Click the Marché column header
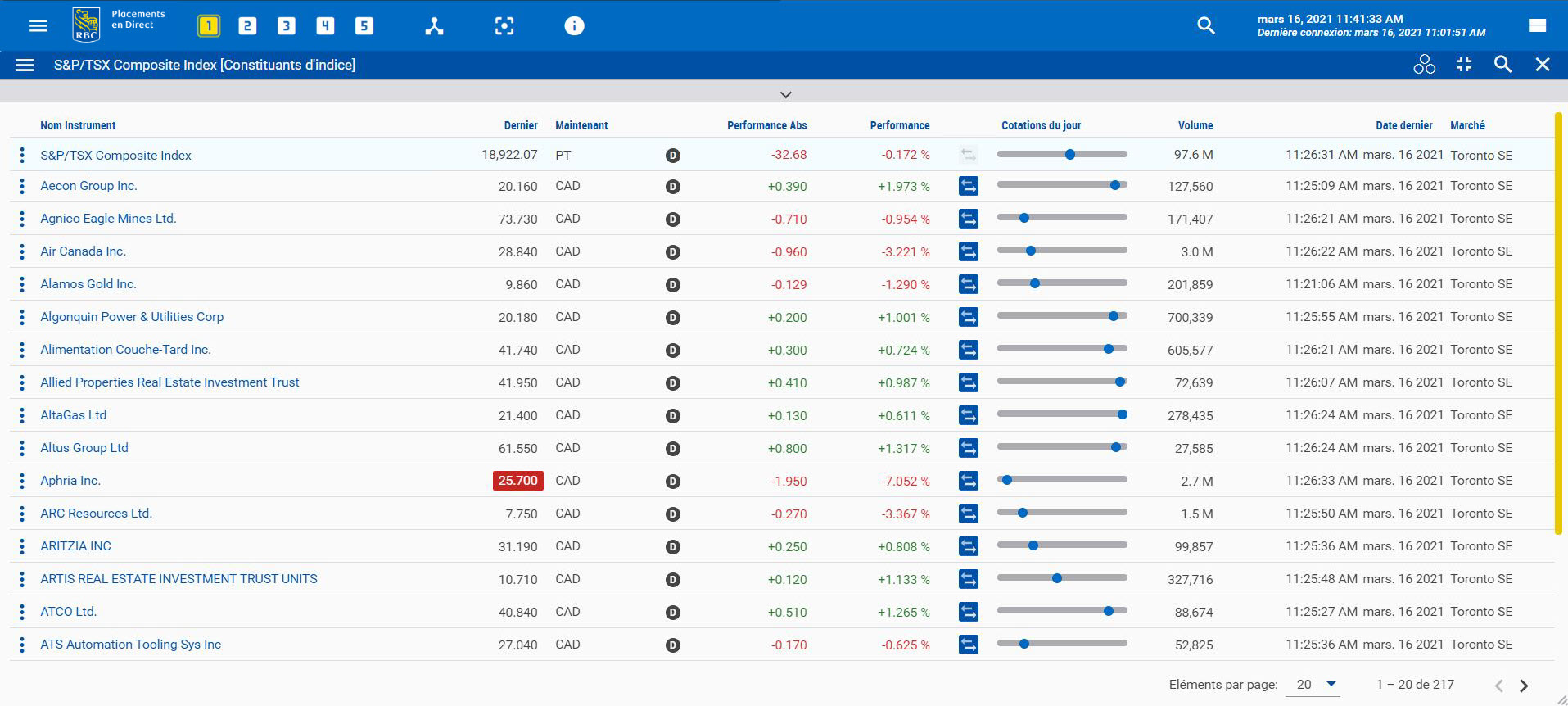1568x706 pixels. point(1467,125)
